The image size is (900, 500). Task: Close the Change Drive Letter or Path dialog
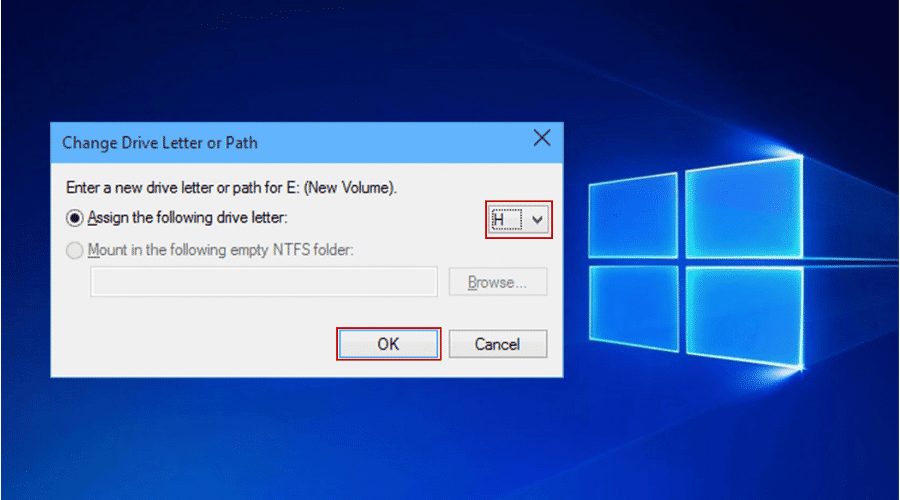(542, 138)
